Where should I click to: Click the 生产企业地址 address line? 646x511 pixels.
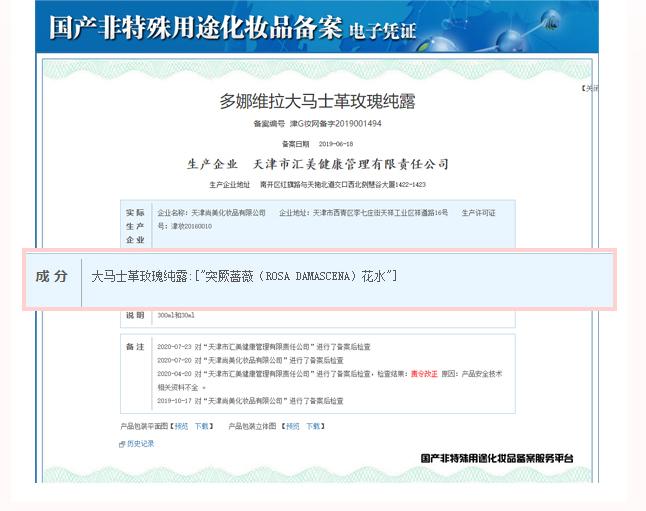click(317, 185)
